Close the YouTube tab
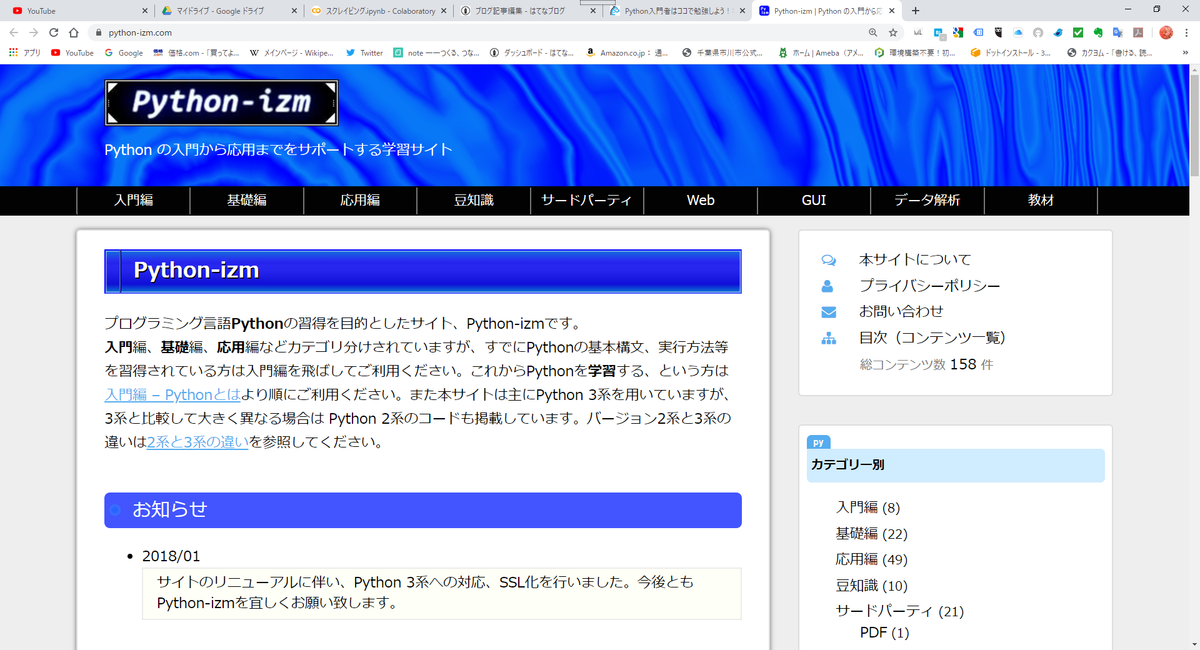Viewport: 1200px width, 650px height. (x=143, y=10)
